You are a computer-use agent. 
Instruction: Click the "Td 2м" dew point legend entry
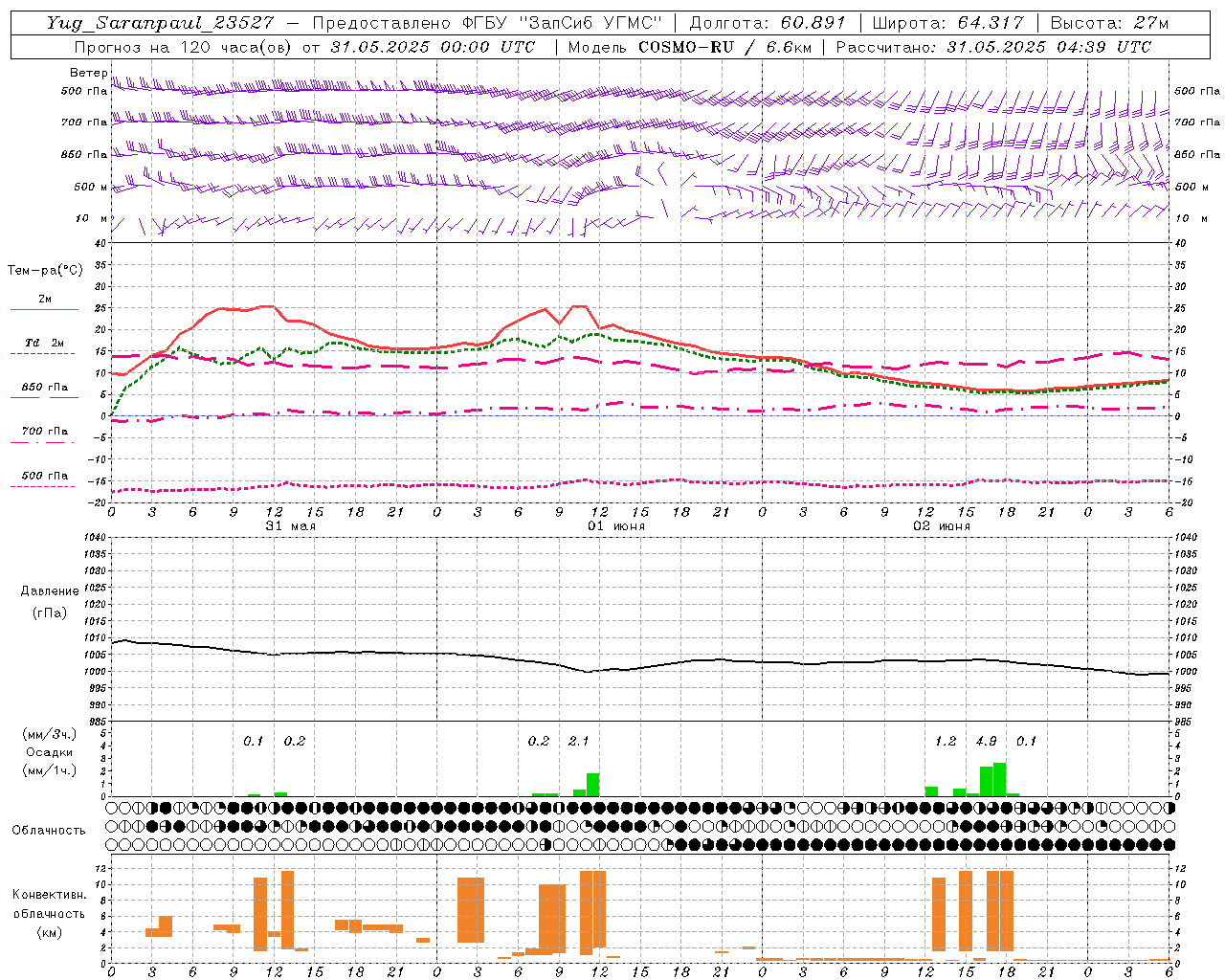[44, 343]
